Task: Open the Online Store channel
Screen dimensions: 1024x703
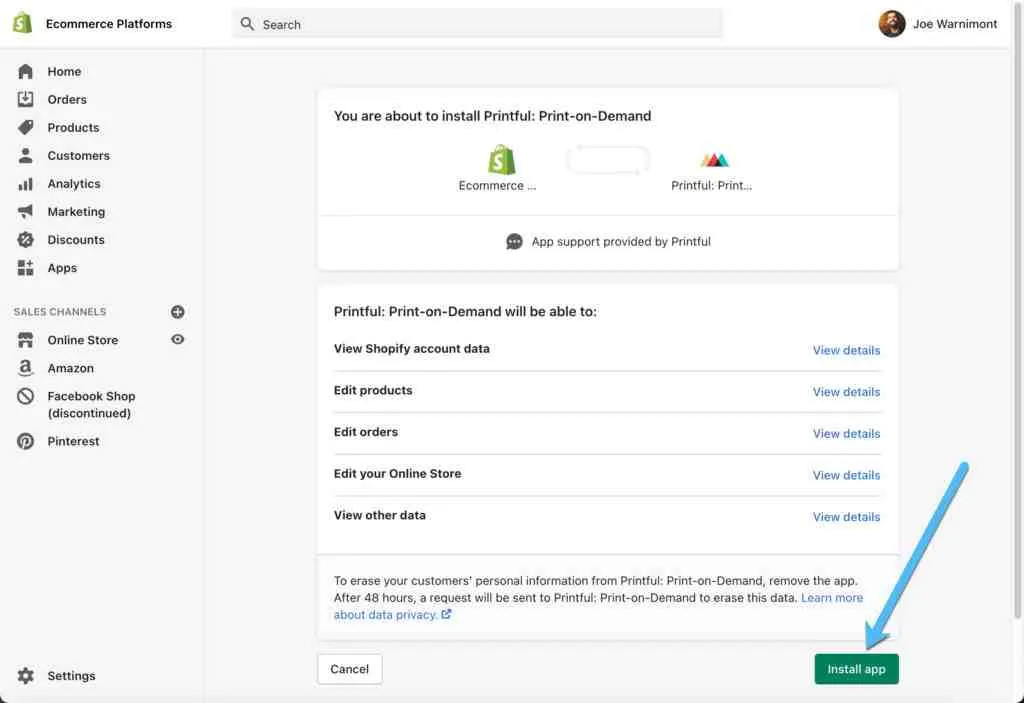Action: (x=82, y=340)
